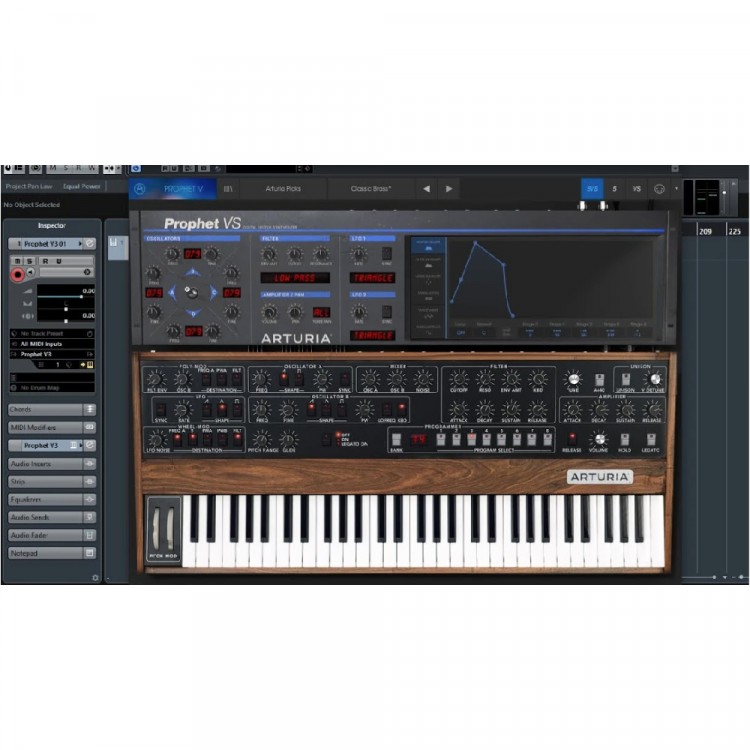Select the second envelope tab in VS display
The image size is (750, 750).
click(x=428, y=263)
